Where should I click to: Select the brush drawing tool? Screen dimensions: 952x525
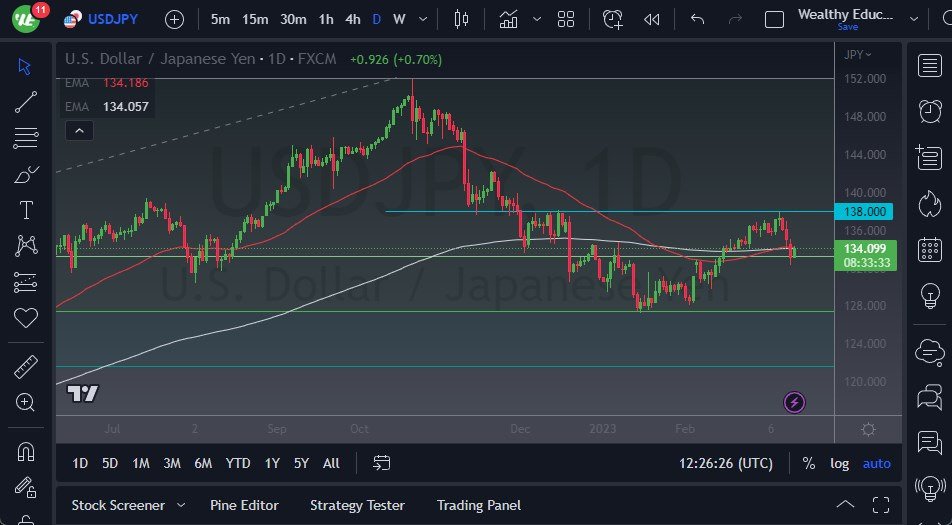pos(26,174)
